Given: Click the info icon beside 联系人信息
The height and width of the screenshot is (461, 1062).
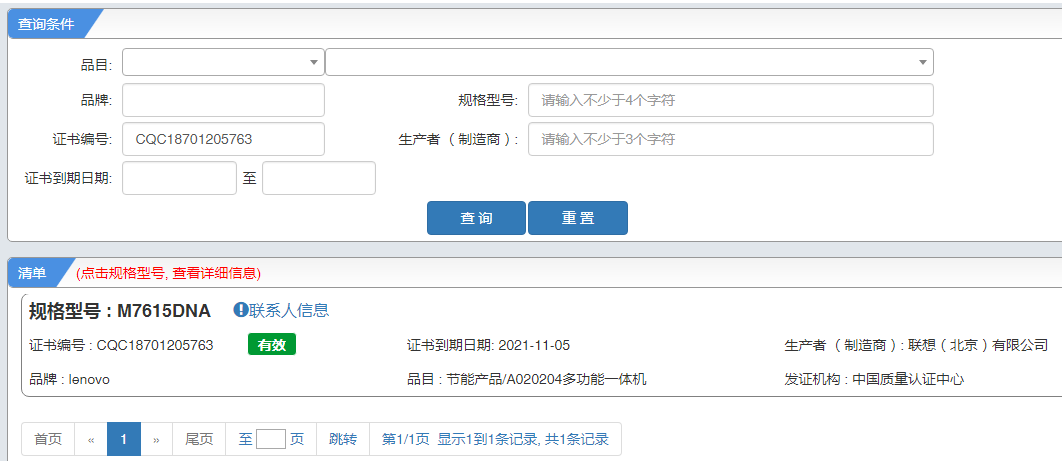Looking at the screenshot, I should point(240,310).
